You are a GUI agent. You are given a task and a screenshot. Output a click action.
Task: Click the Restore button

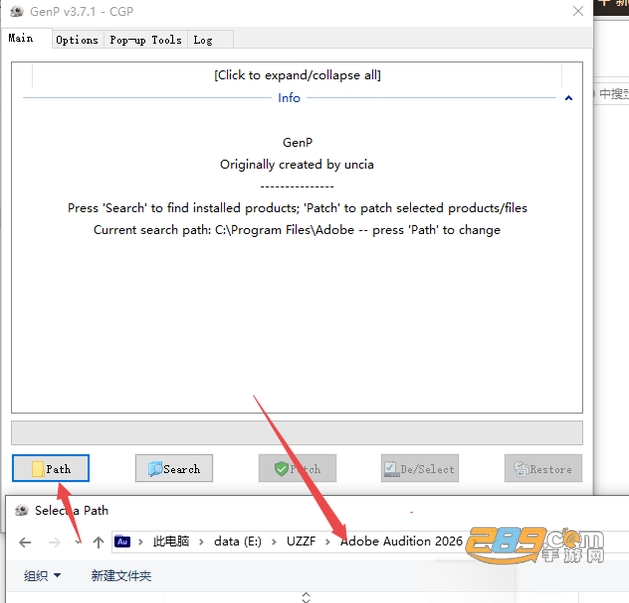pos(543,468)
